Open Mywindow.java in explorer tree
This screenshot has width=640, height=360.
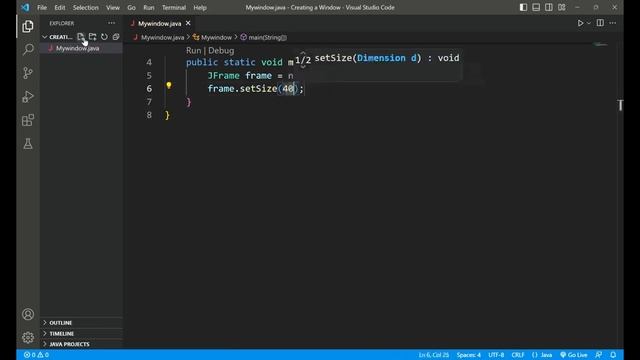coord(81,48)
